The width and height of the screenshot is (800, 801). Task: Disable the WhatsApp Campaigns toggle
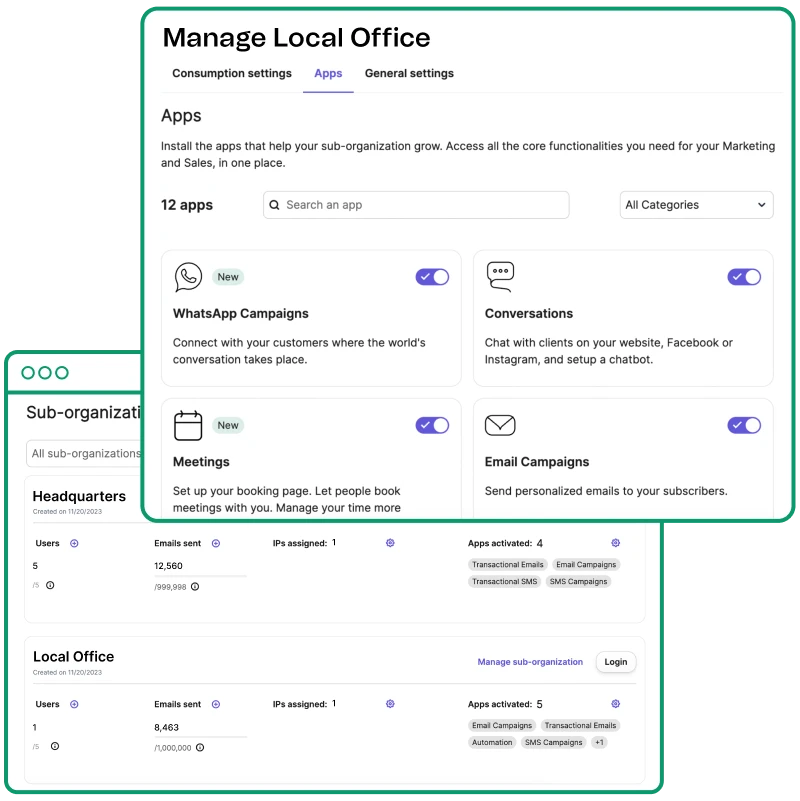(432, 277)
